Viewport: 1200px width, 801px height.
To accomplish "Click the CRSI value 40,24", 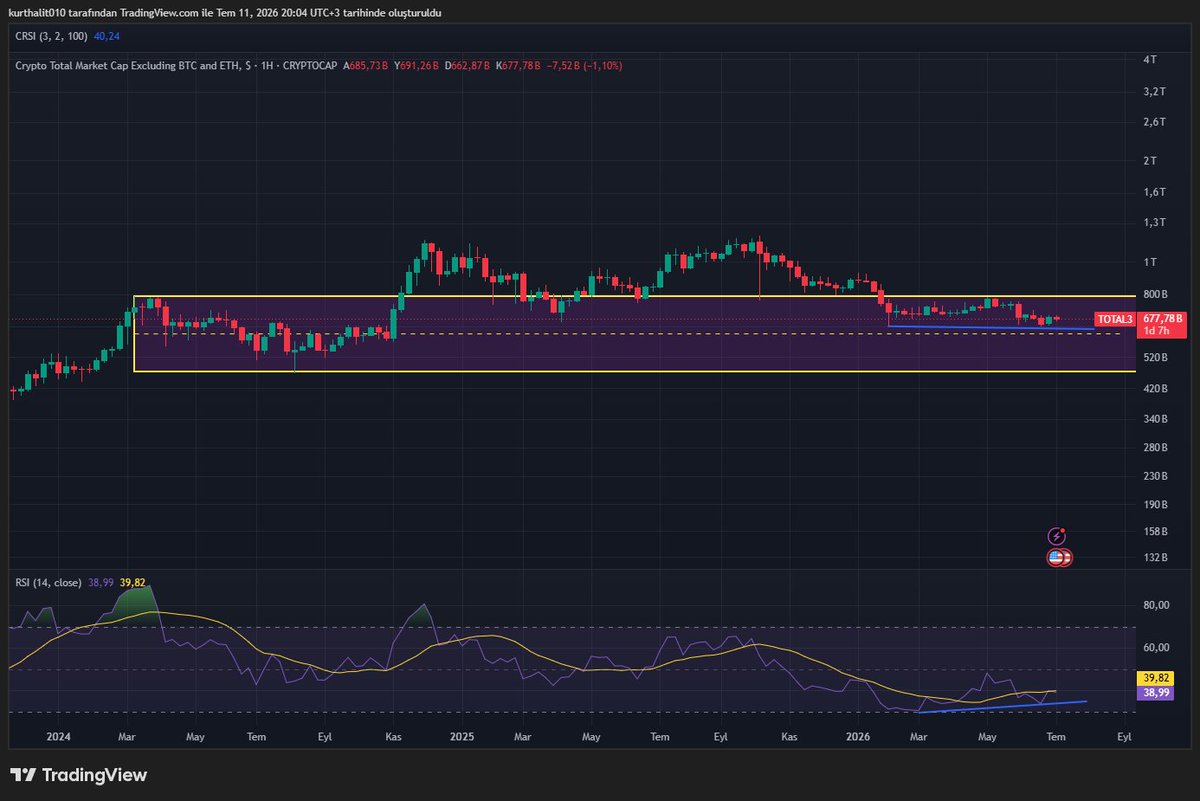I will point(106,35).
